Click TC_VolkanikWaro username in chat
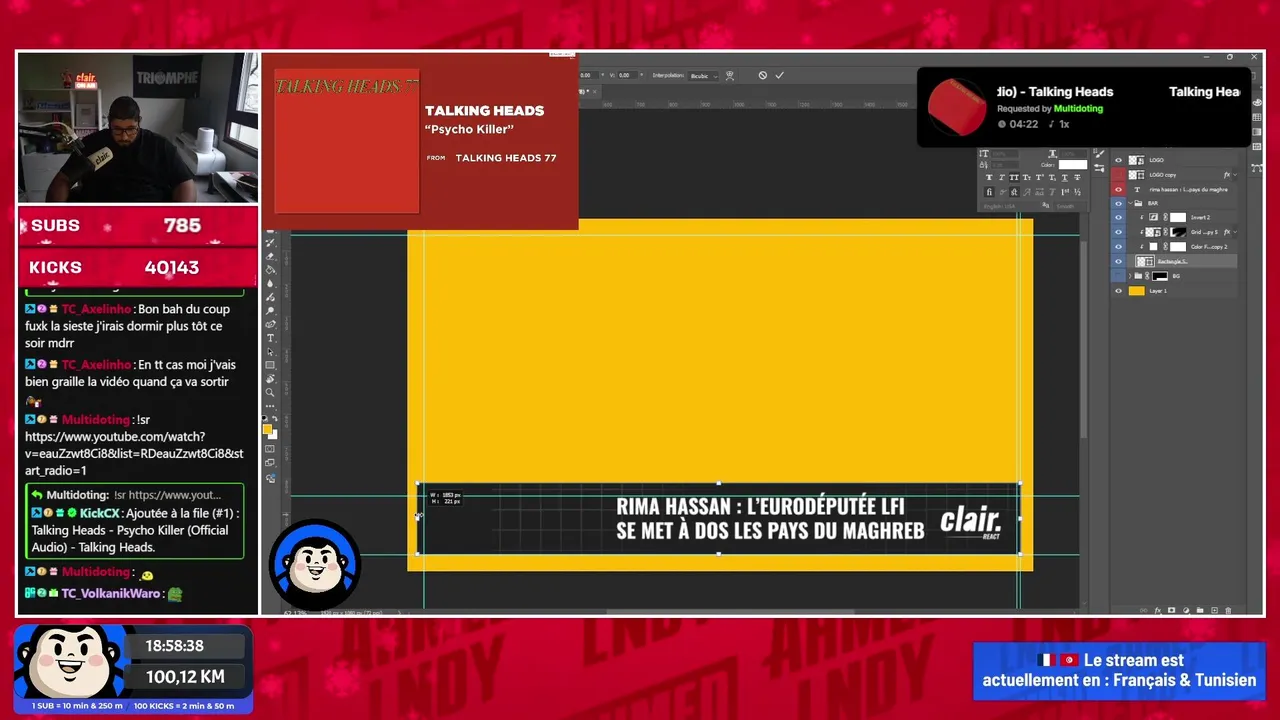The width and height of the screenshot is (1280, 720). (x=111, y=593)
